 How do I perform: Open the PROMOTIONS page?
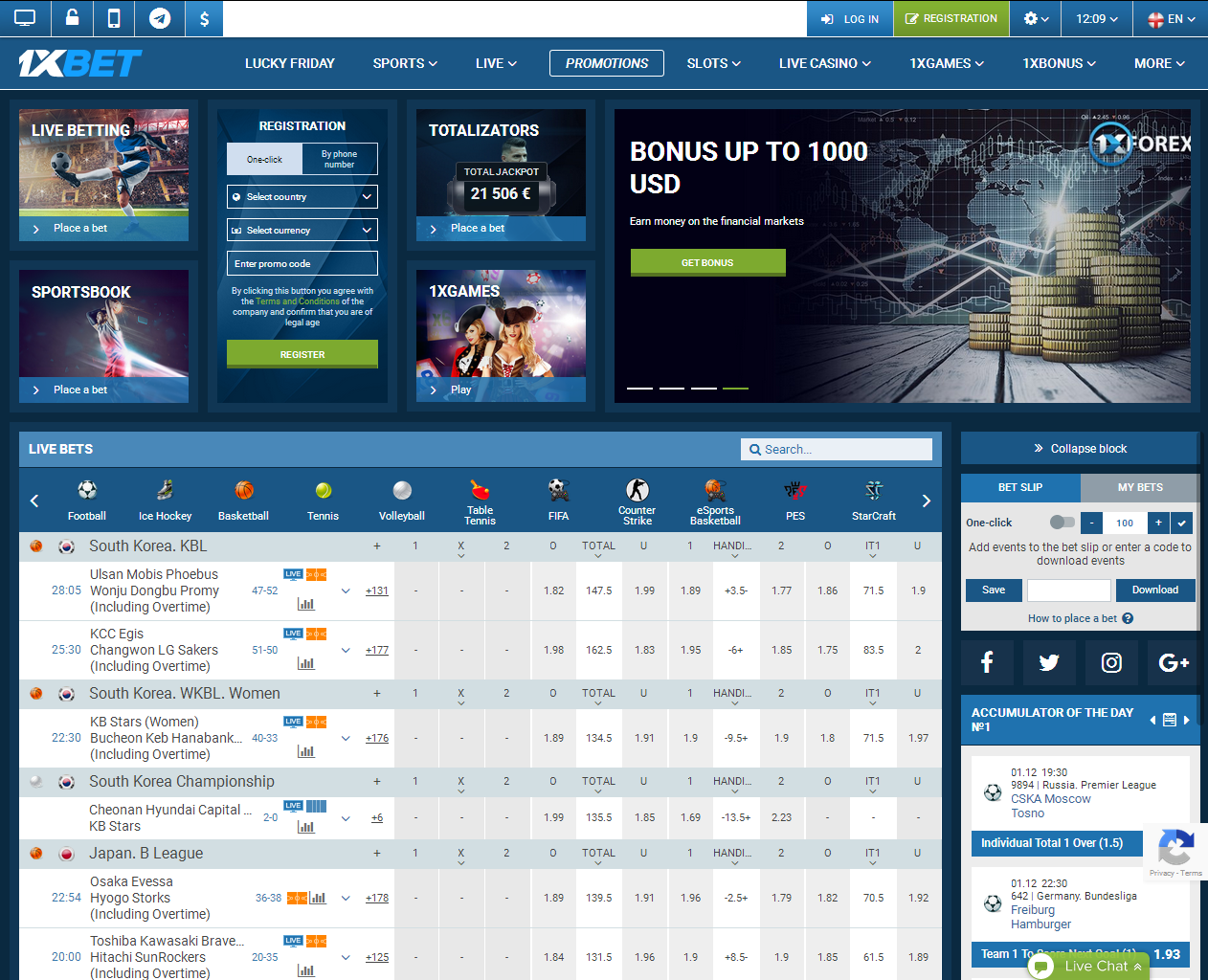tap(607, 63)
